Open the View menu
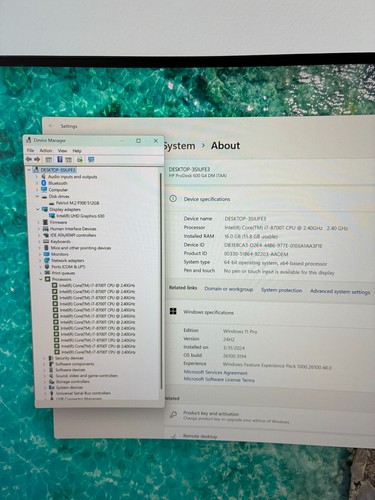Screen dimensions: 375x500 (x=62, y=151)
